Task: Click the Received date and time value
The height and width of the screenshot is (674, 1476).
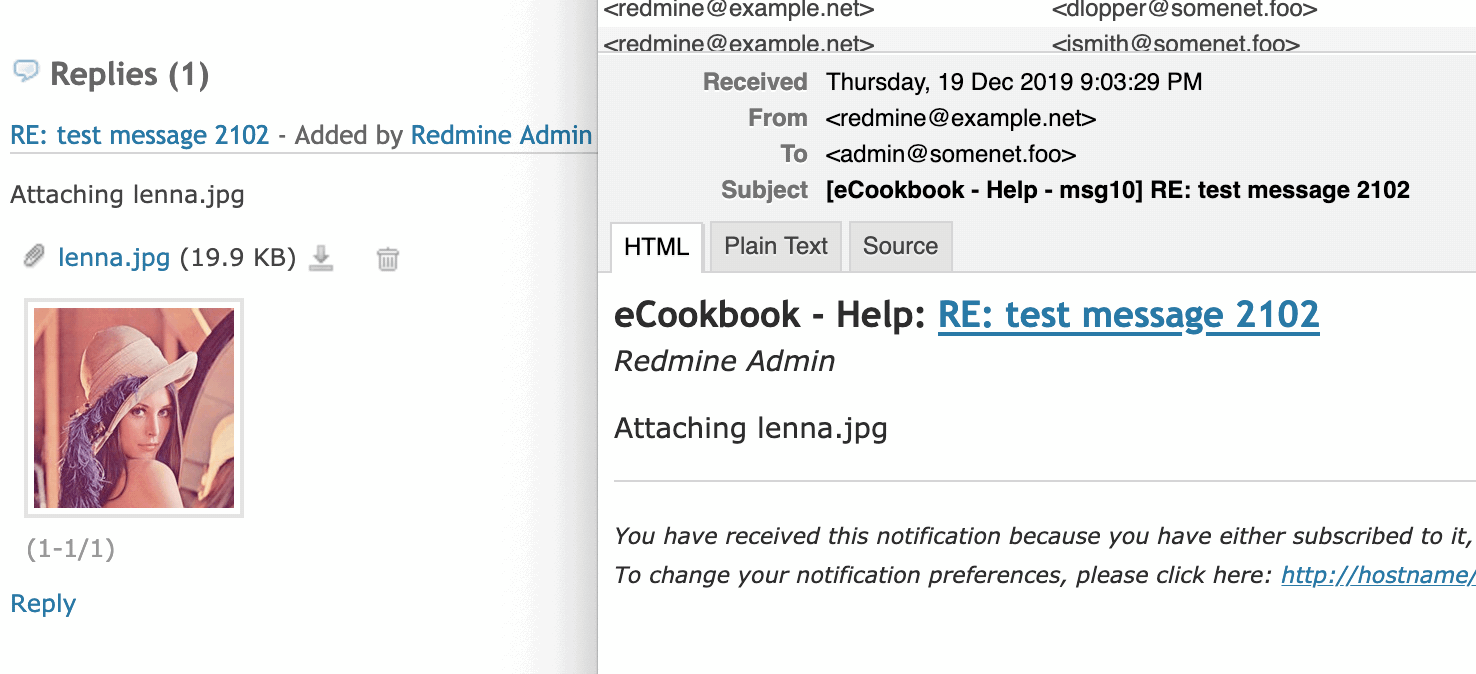Action: tap(1014, 82)
